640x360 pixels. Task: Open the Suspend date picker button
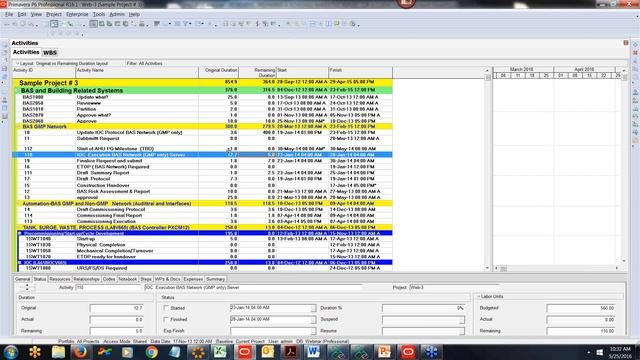tap(462, 320)
